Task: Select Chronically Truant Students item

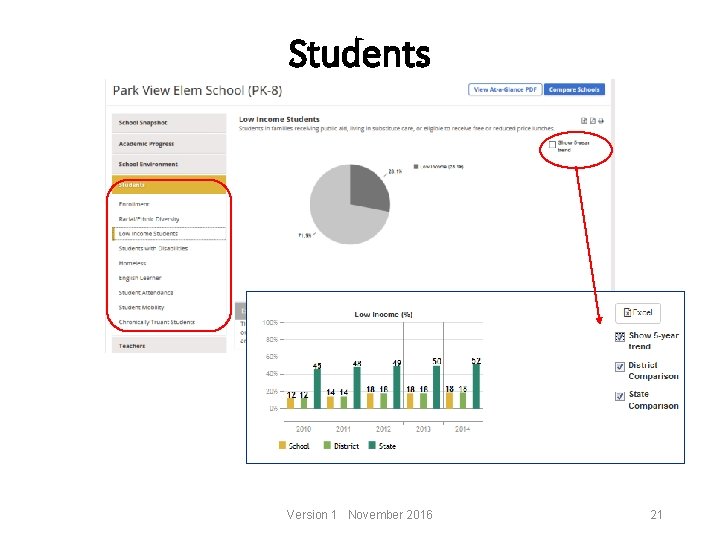Action: pyautogui.click(x=157, y=322)
